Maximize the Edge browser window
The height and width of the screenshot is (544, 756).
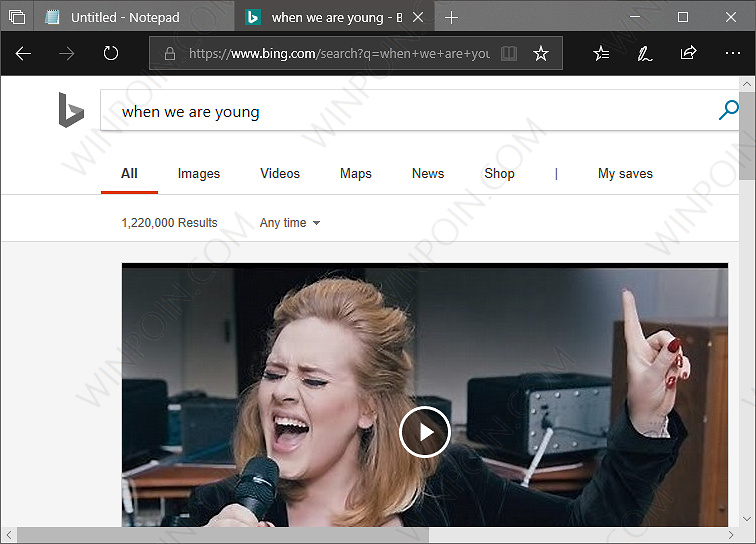point(683,17)
